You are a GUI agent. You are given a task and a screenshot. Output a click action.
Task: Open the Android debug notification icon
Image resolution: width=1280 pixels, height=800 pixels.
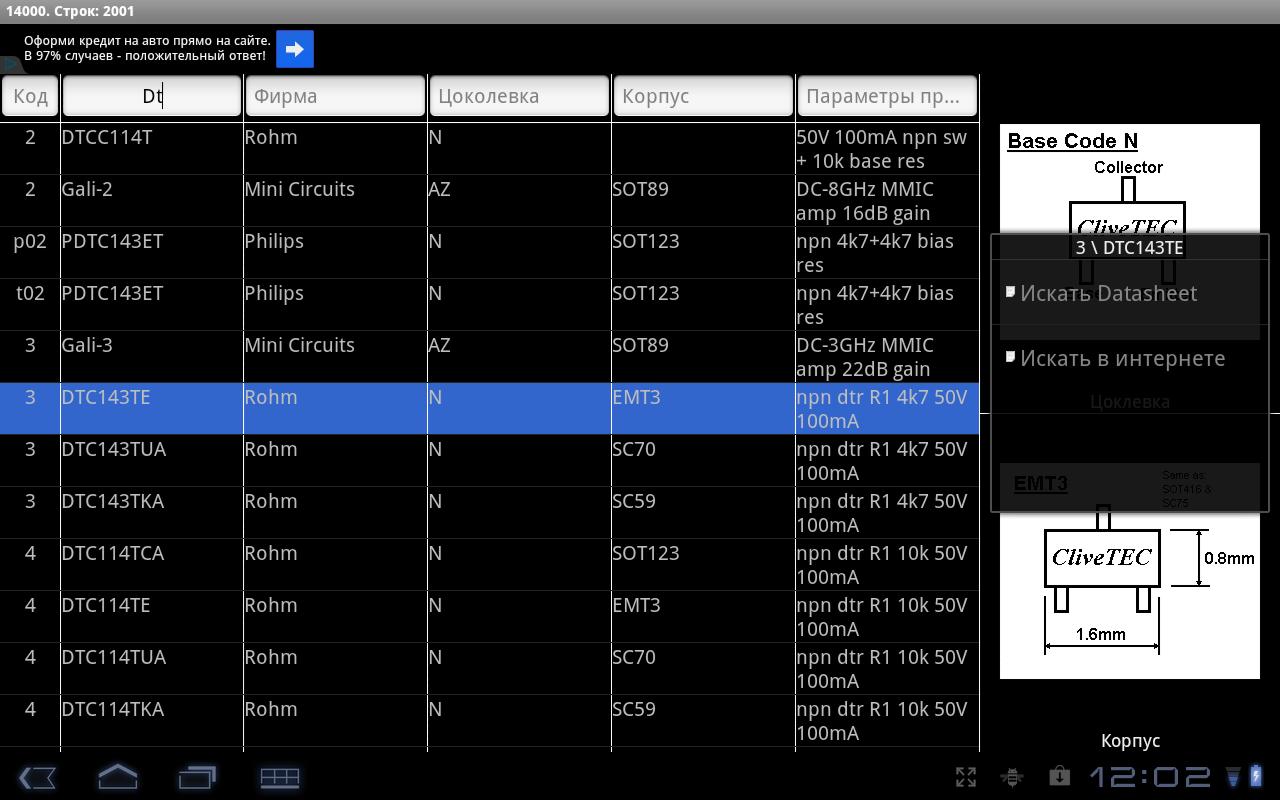1012,777
